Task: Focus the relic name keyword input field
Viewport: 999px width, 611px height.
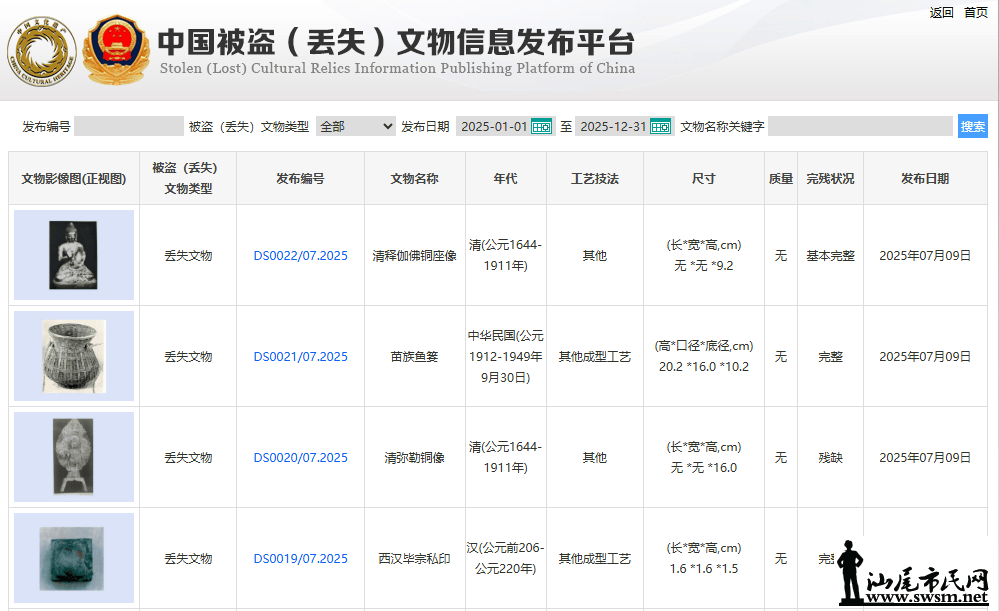Action: pyautogui.click(x=859, y=126)
